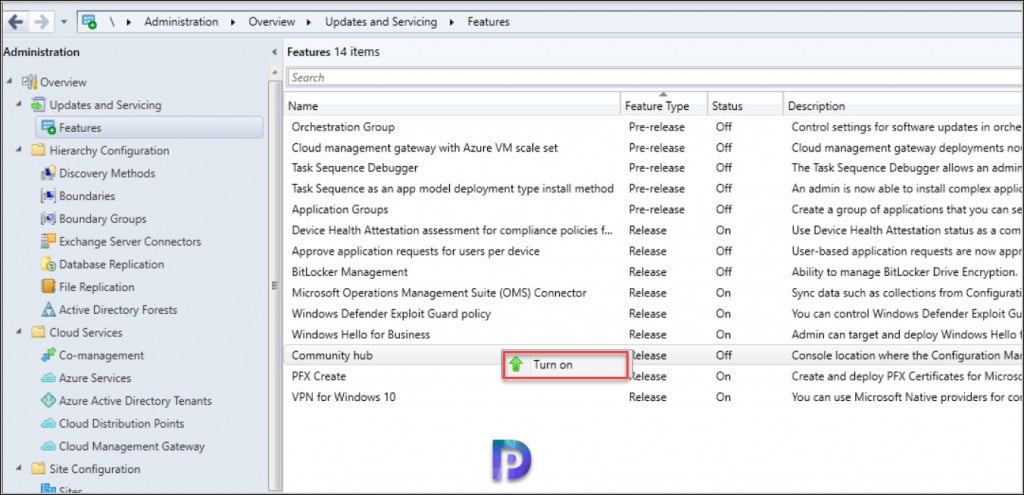Viewport: 1024px width, 495px height.
Task: Collapse the Hierarchy Configuration node
Action: pyautogui.click(x=20, y=150)
